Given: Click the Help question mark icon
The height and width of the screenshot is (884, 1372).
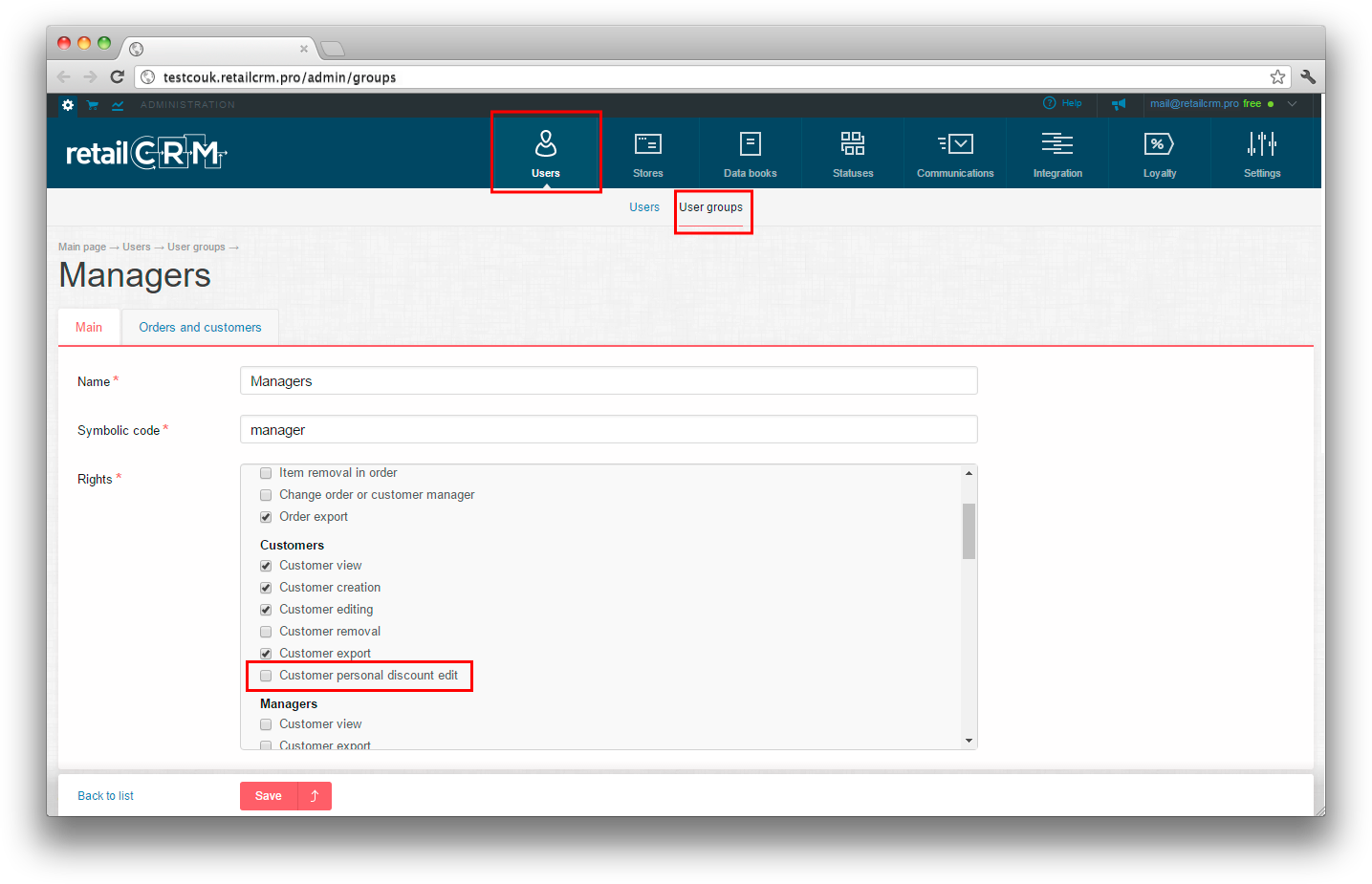Looking at the screenshot, I should point(1050,103).
